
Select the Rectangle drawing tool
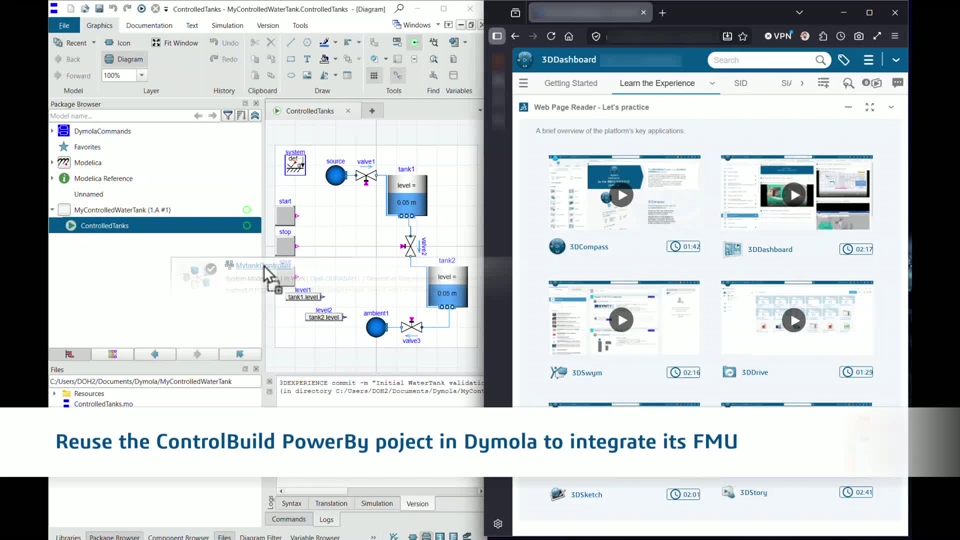[291, 59]
